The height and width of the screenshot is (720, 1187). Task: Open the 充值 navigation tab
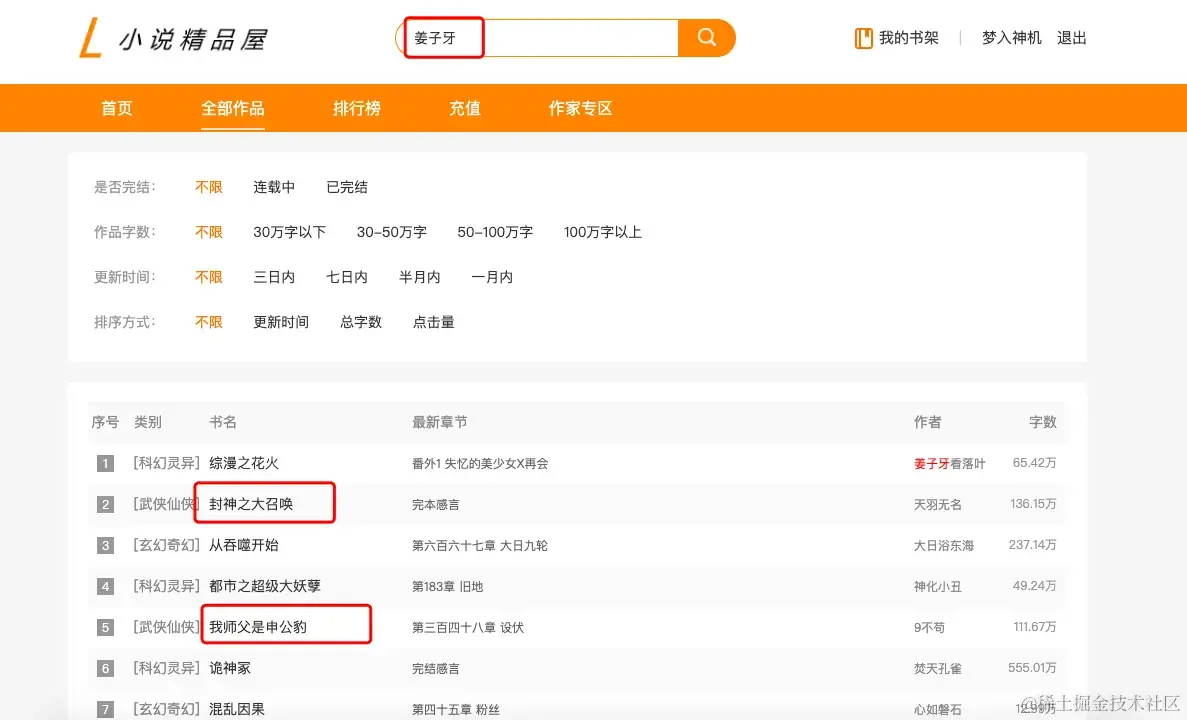click(465, 108)
